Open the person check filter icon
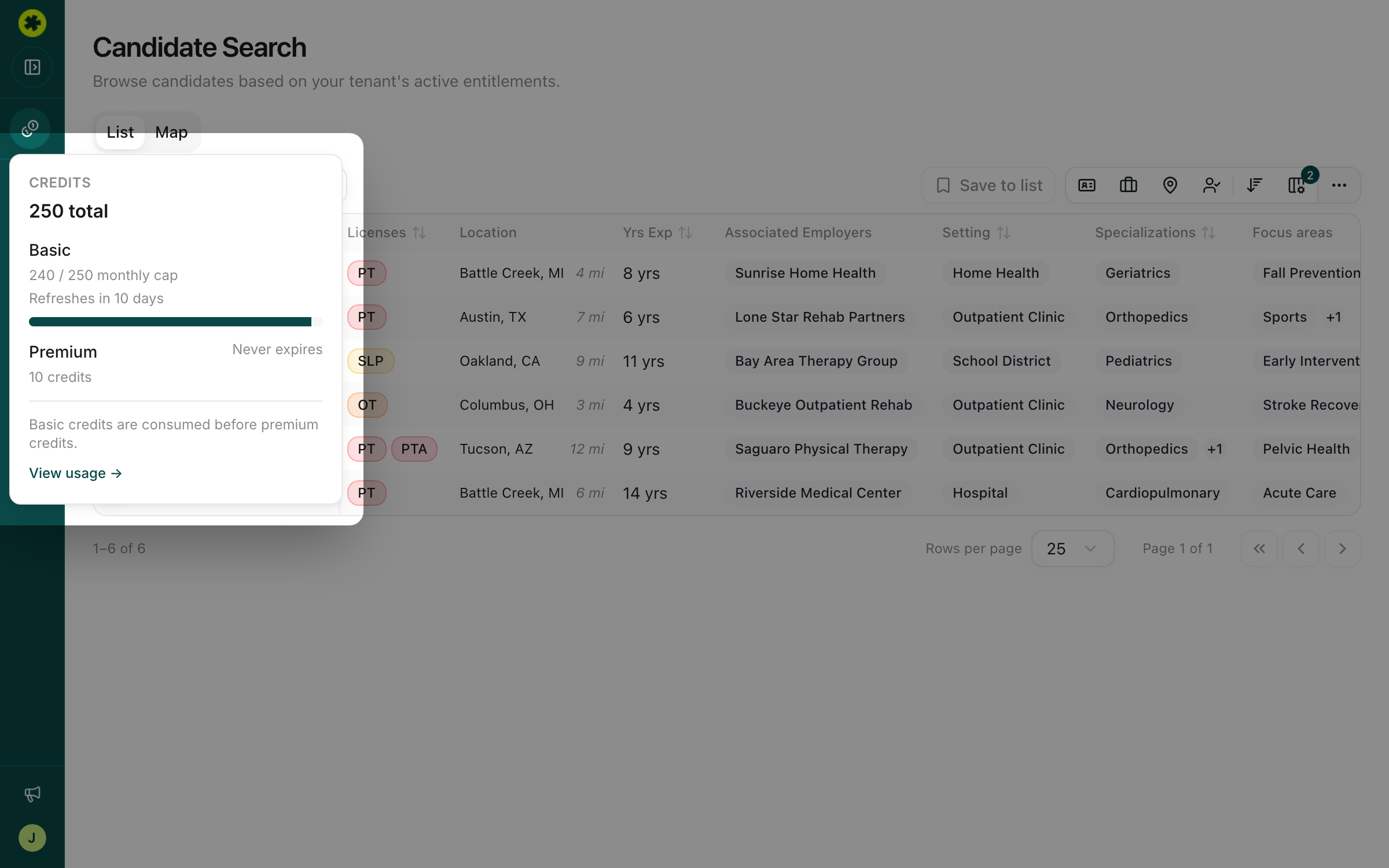1389x868 pixels. pyautogui.click(x=1212, y=185)
